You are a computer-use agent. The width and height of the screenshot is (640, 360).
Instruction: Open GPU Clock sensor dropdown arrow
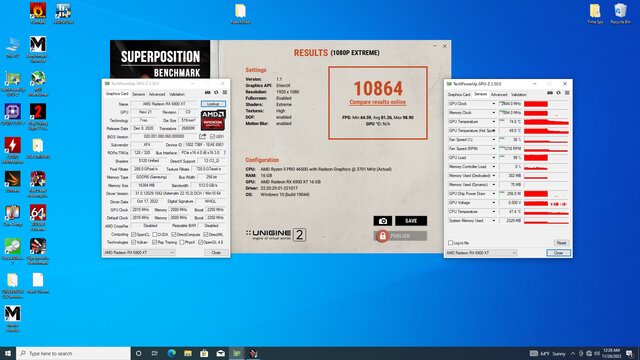tap(493, 104)
